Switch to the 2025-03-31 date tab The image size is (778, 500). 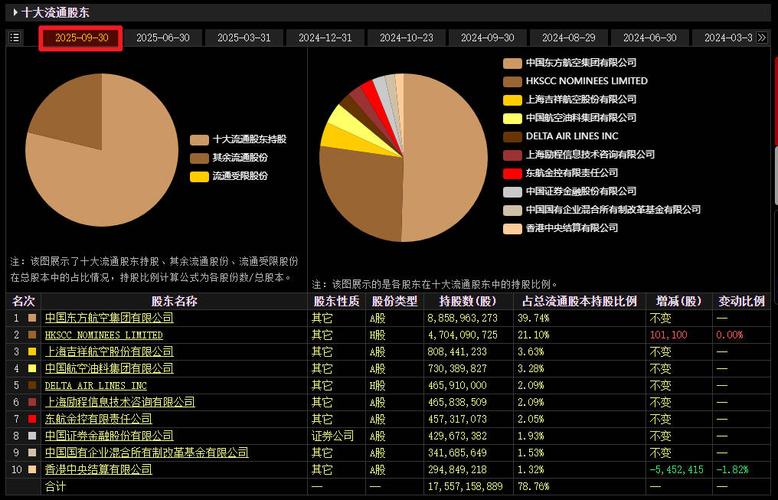pyautogui.click(x=244, y=38)
